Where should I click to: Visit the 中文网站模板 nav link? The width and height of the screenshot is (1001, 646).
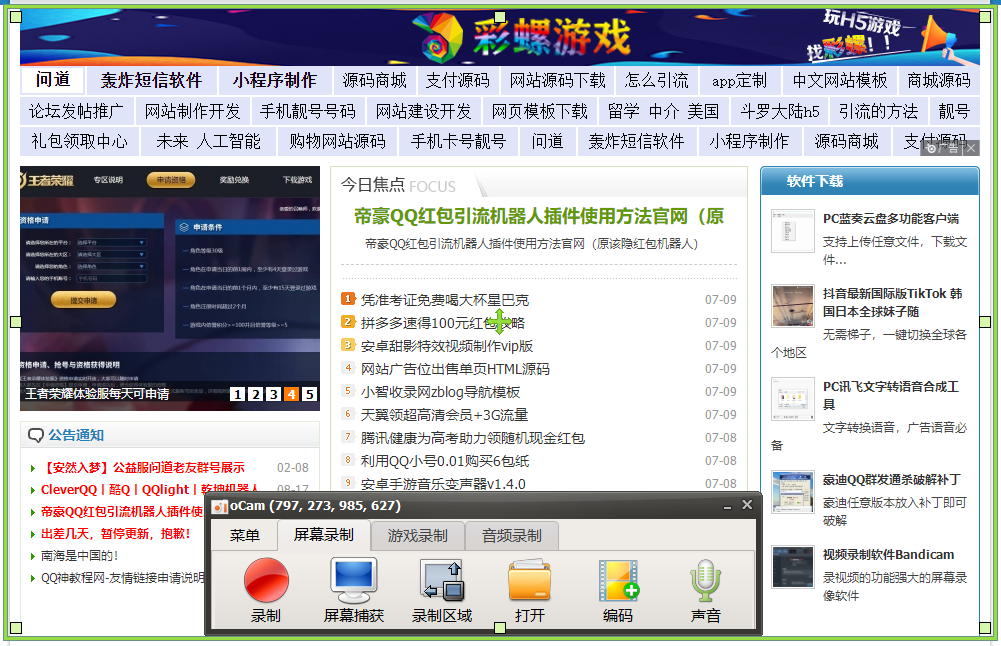point(839,81)
